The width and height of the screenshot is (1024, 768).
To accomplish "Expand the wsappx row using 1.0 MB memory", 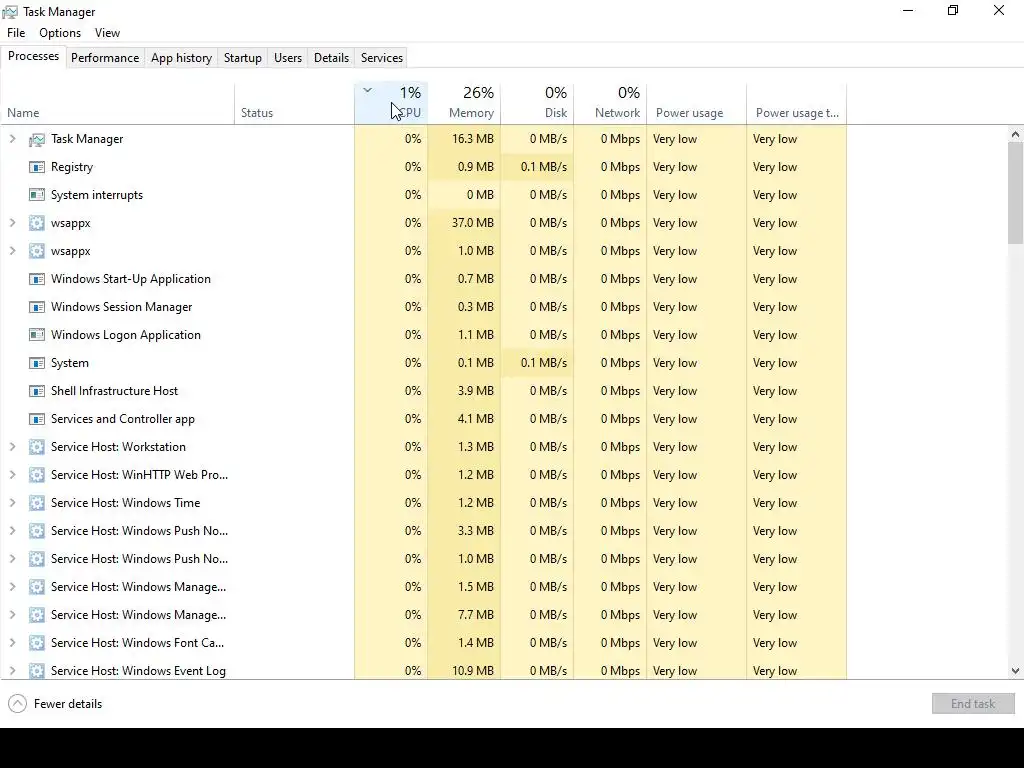I will point(12,251).
